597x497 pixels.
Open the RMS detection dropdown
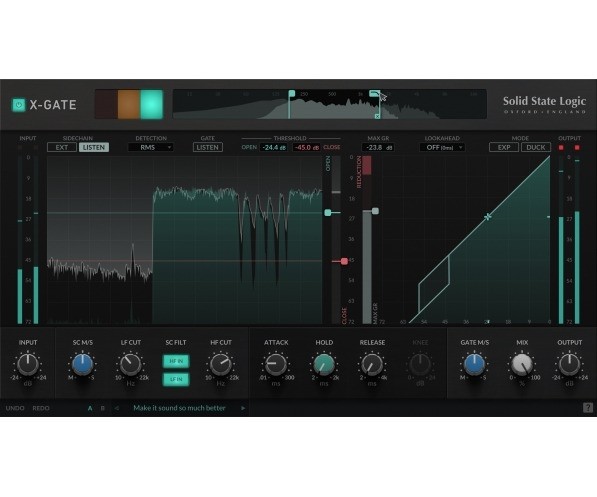point(151,147)
